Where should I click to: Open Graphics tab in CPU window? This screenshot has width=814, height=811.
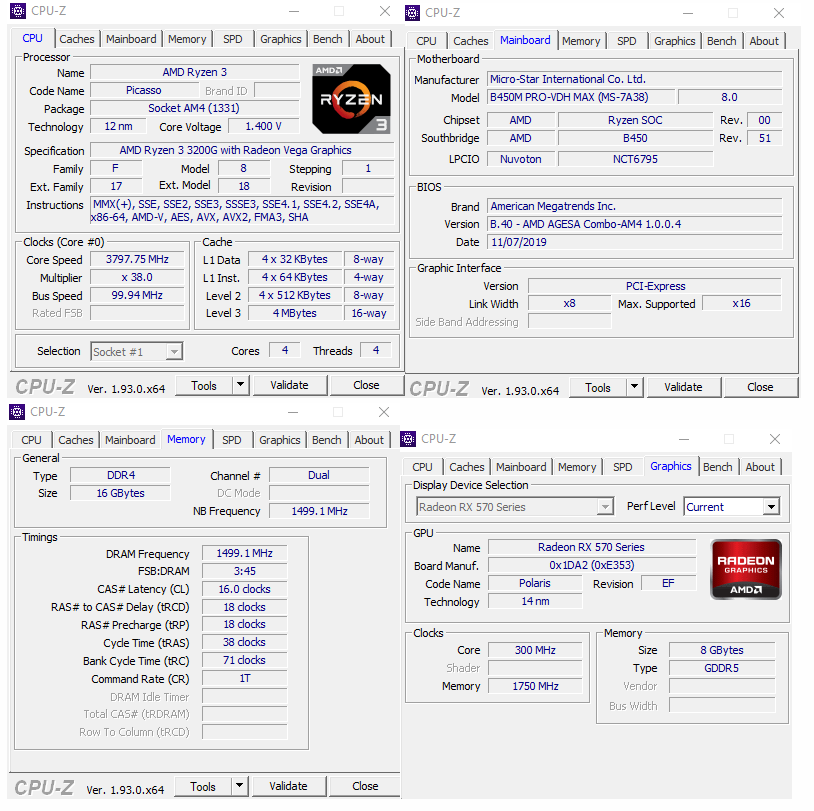click(280, 39)
